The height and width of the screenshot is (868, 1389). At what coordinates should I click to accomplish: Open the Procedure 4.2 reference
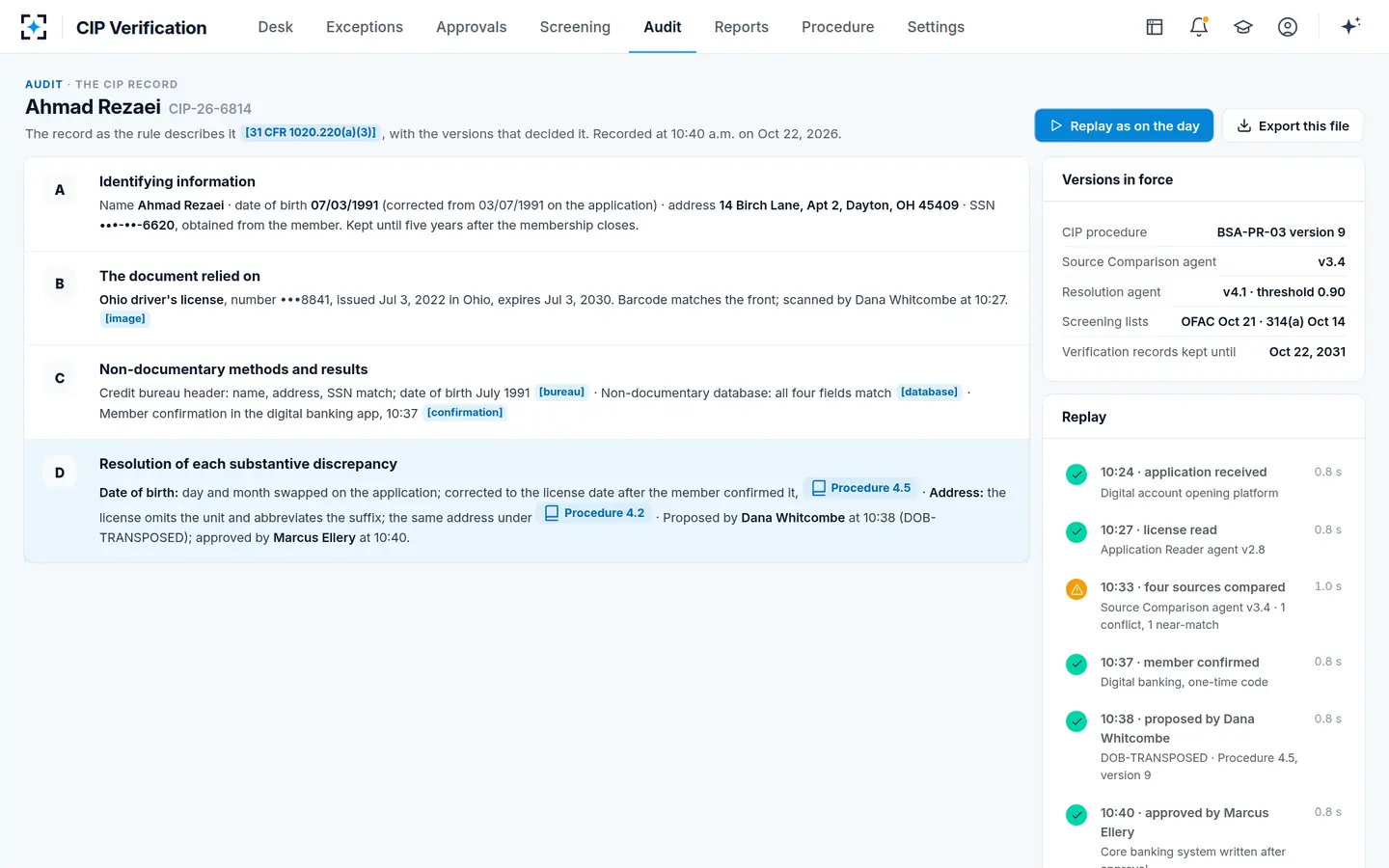(x=594, y=513)
